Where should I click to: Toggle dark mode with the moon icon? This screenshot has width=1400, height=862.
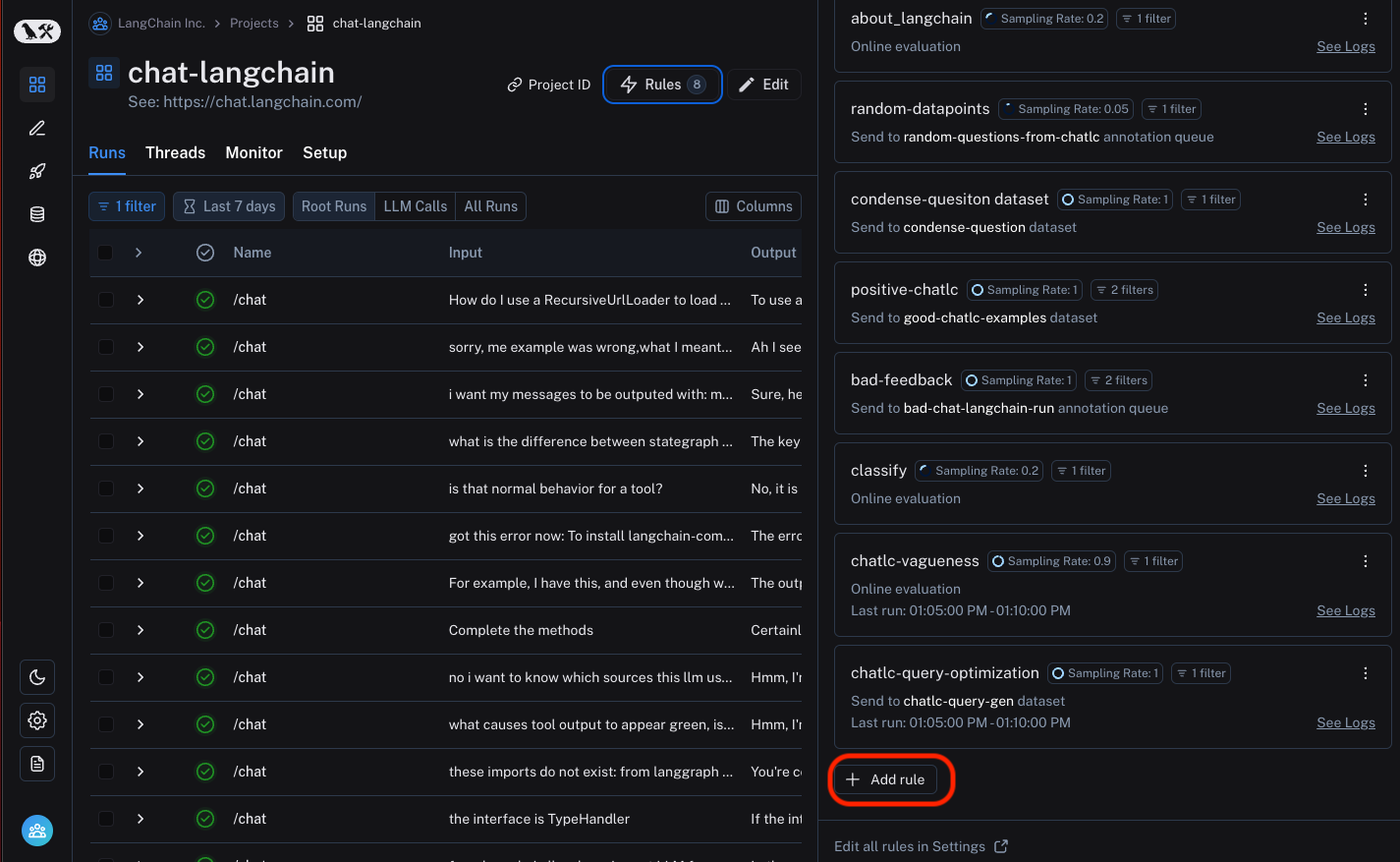[37, 677]
